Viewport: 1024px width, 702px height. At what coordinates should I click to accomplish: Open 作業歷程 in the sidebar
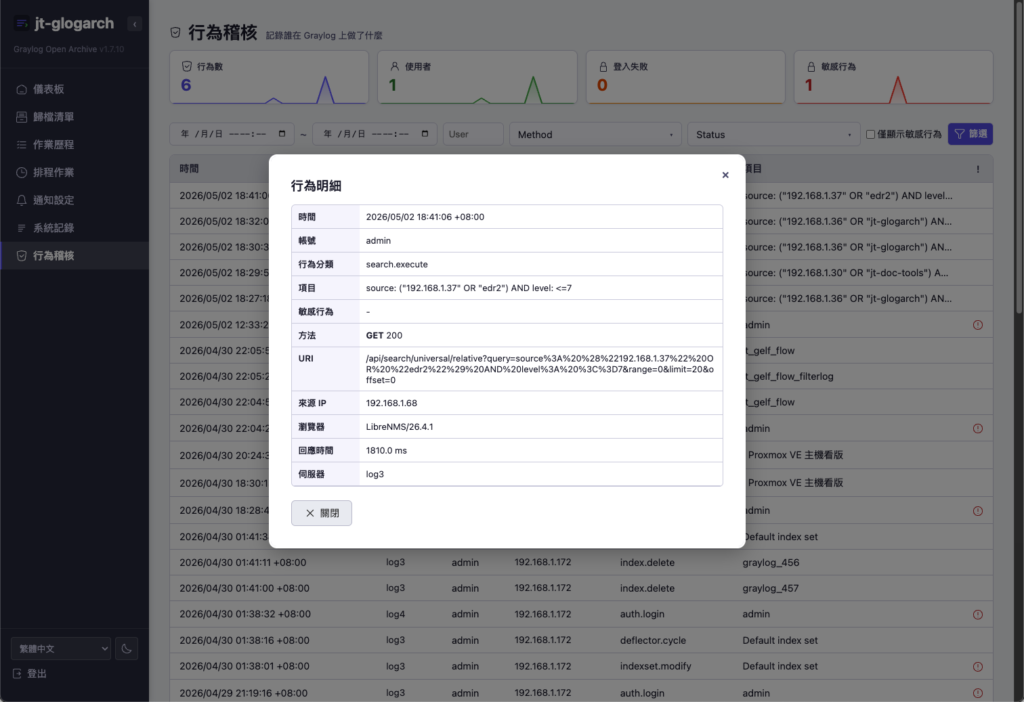74,145
